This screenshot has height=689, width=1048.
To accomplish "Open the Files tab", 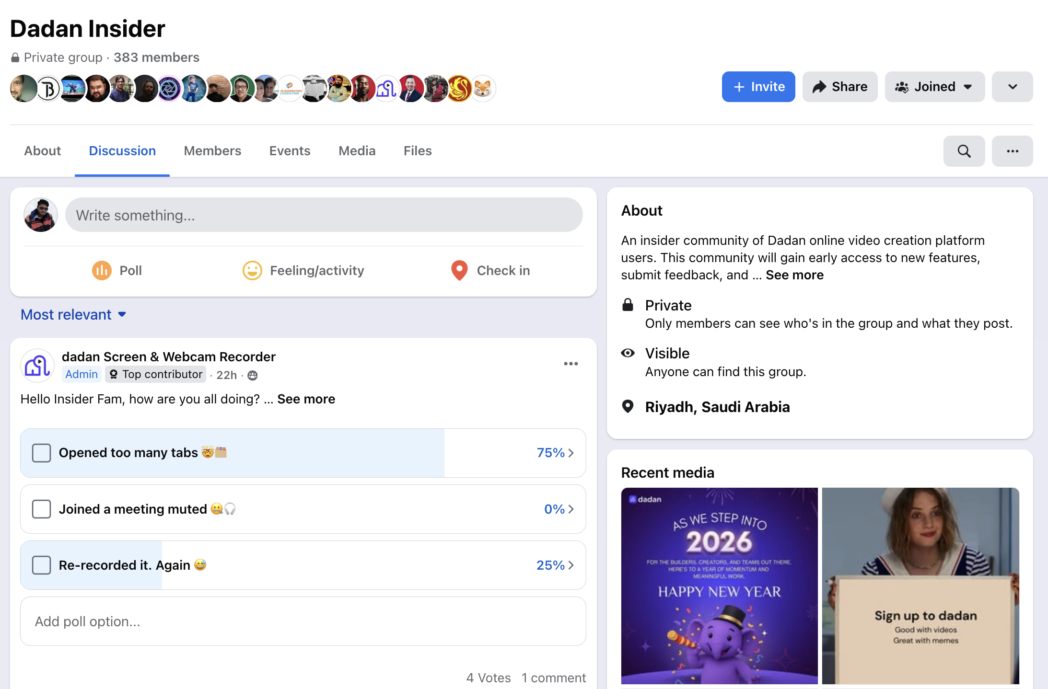I will coord(417,151).
